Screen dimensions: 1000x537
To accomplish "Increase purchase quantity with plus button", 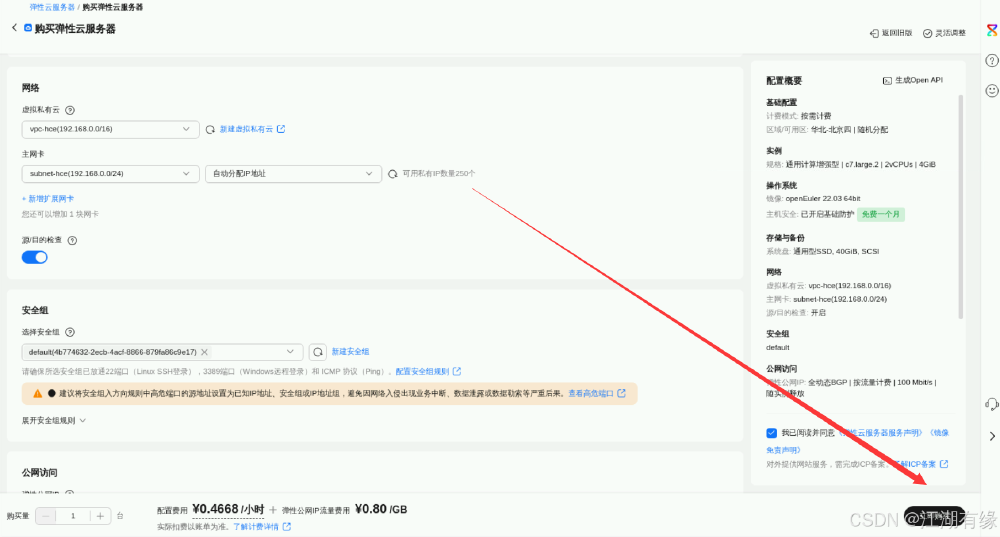I will 100,516.
